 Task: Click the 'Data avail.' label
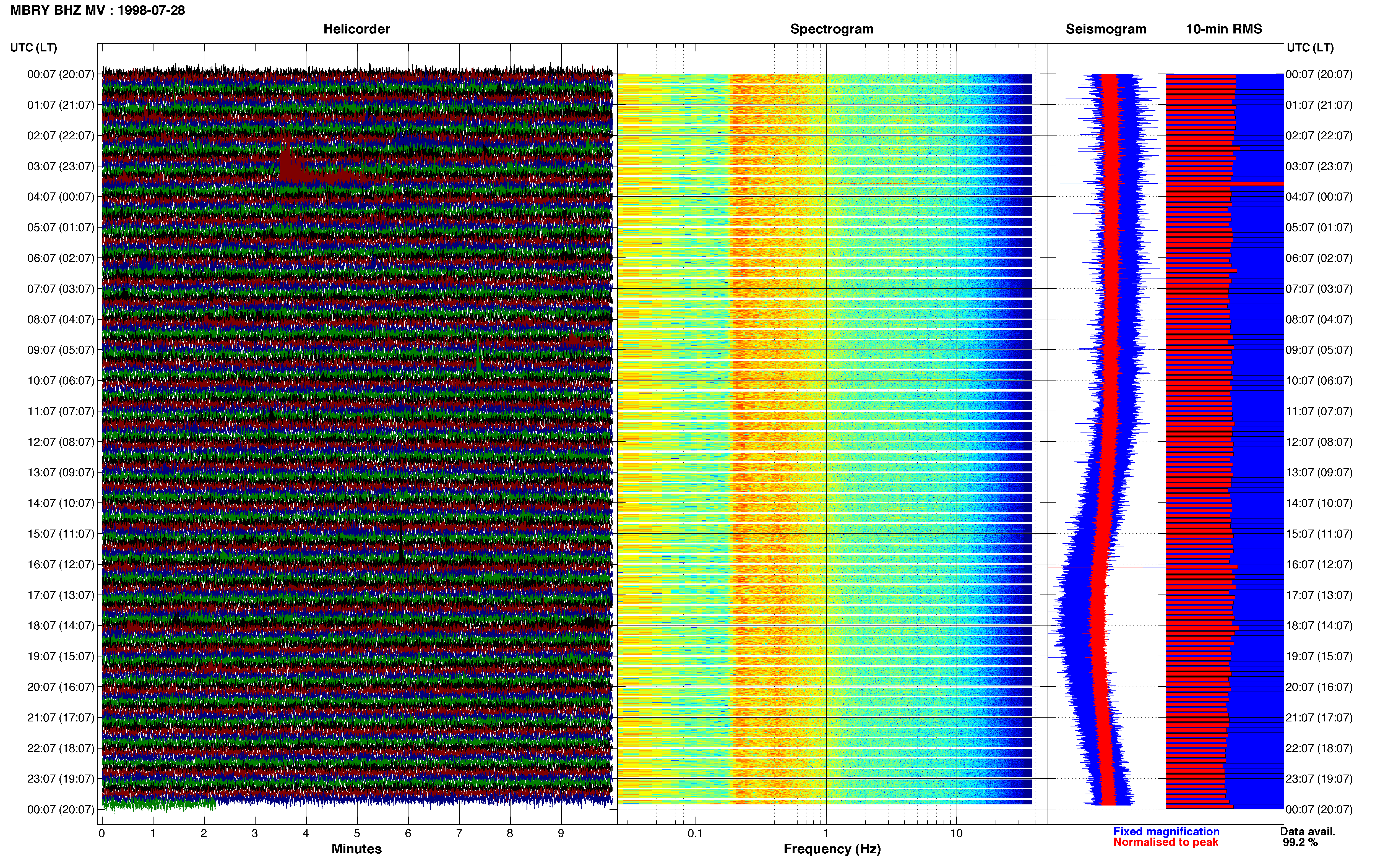(x=1308, y=831)
